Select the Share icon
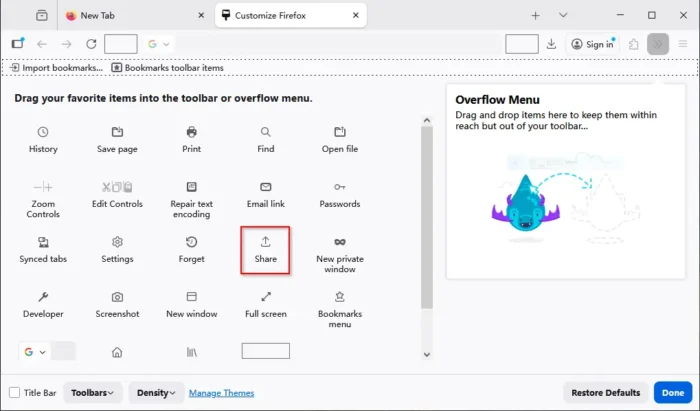Image resolution: width=700 pixels, height=411 pixels. 265,242
